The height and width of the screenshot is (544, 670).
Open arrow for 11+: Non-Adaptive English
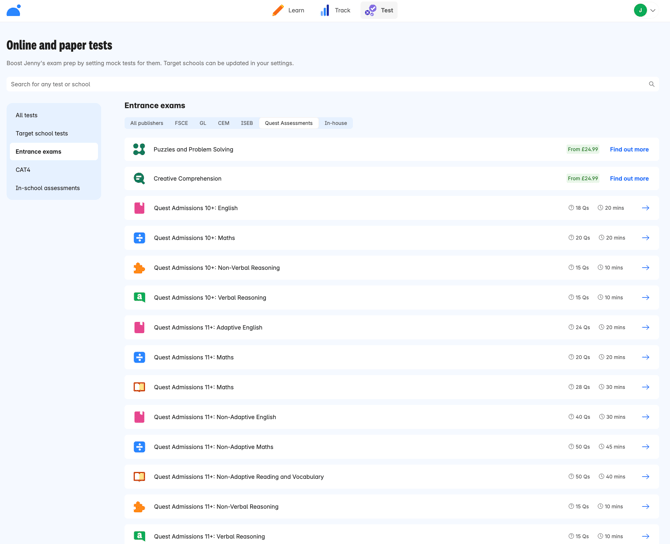click(x=646, y=417)
